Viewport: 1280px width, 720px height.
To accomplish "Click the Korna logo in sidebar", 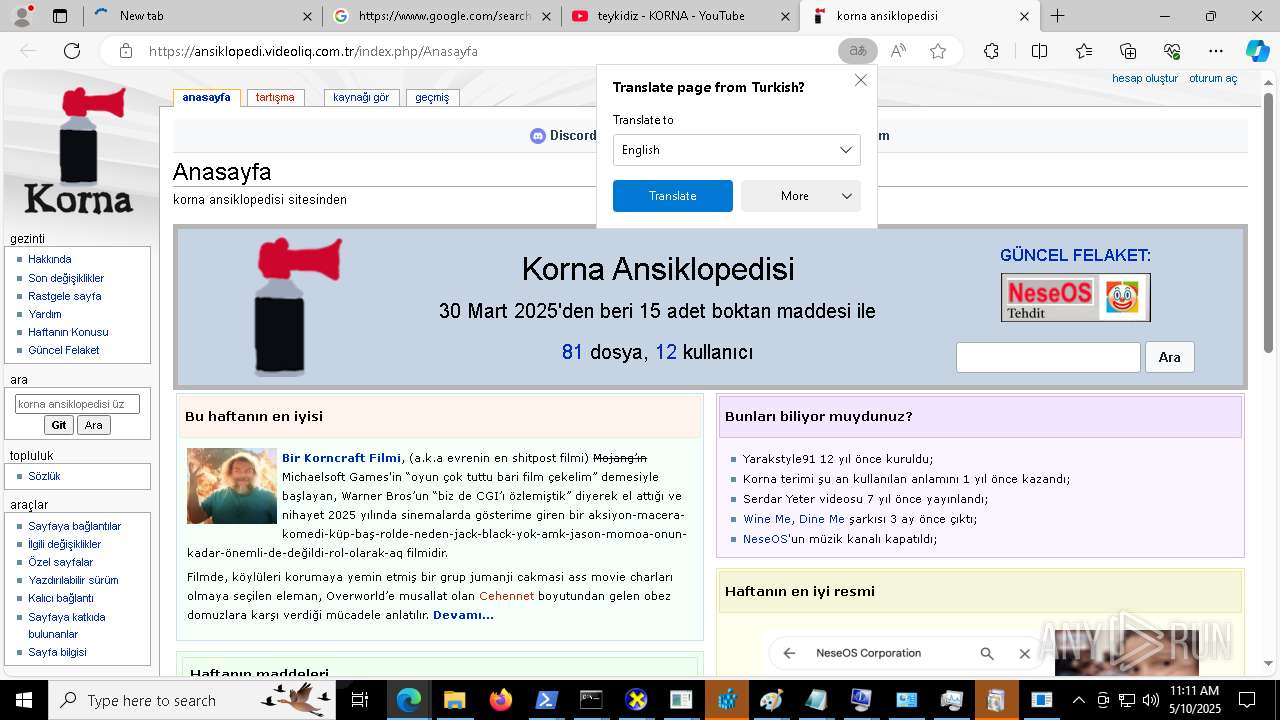I will tap(79, 151).
